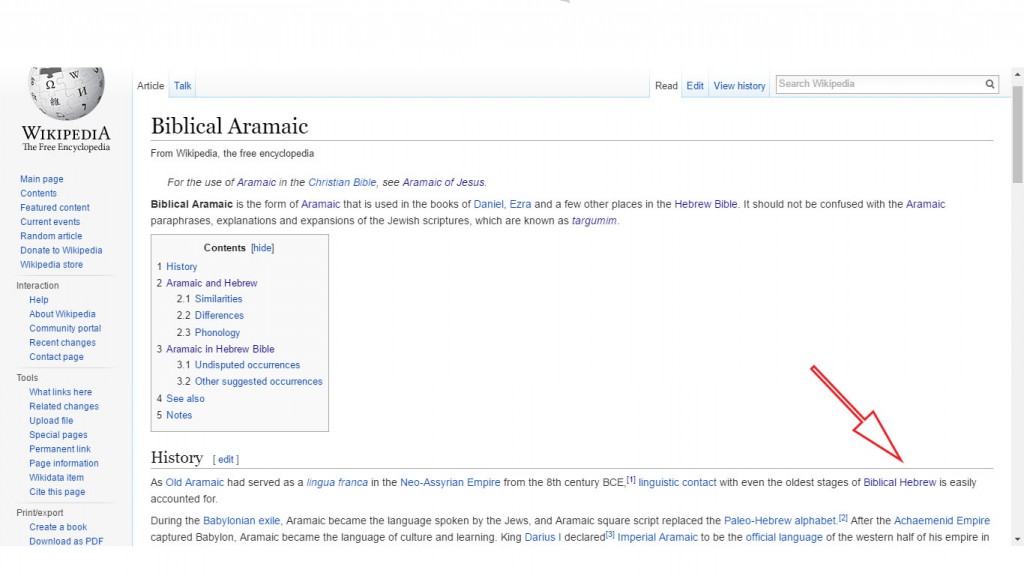Open Contact page
Screen dimensions: 1024x576
coord(56,357)
